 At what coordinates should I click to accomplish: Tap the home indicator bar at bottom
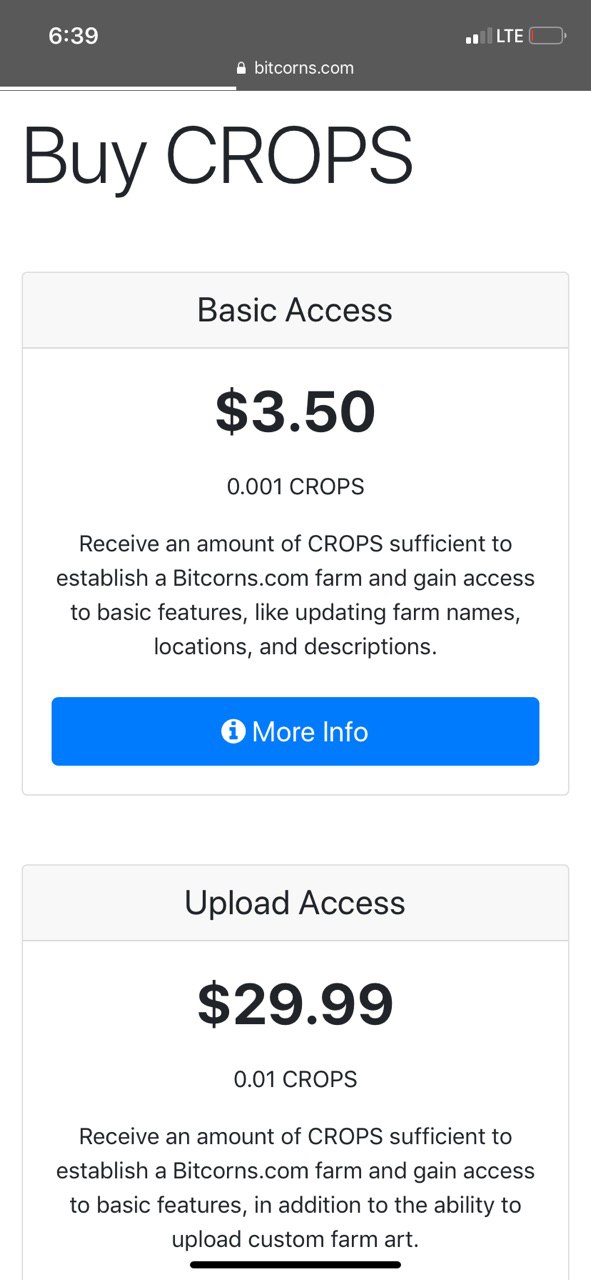[295, 1265]
